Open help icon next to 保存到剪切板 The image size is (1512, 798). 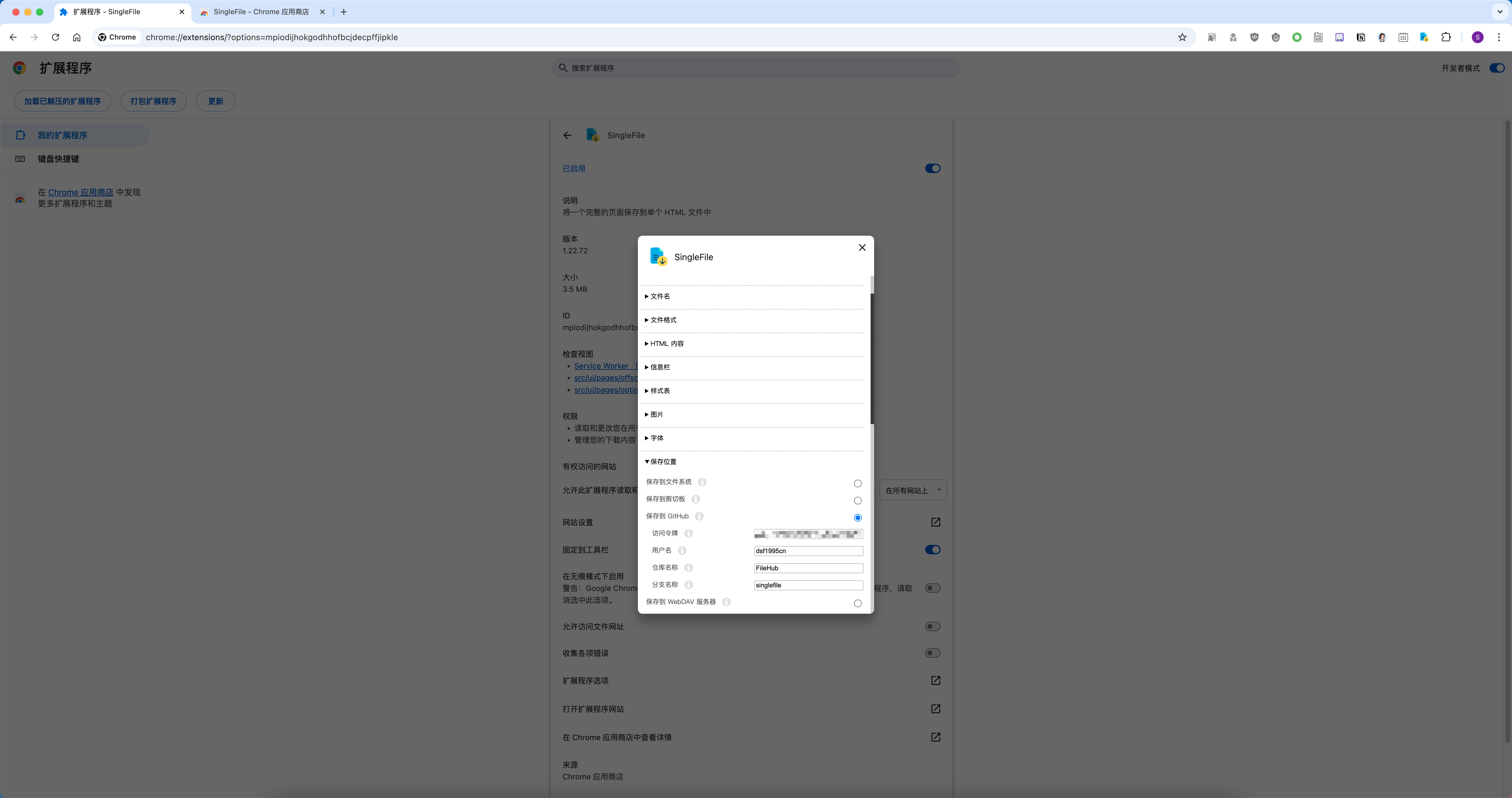(x=695, y=499)
